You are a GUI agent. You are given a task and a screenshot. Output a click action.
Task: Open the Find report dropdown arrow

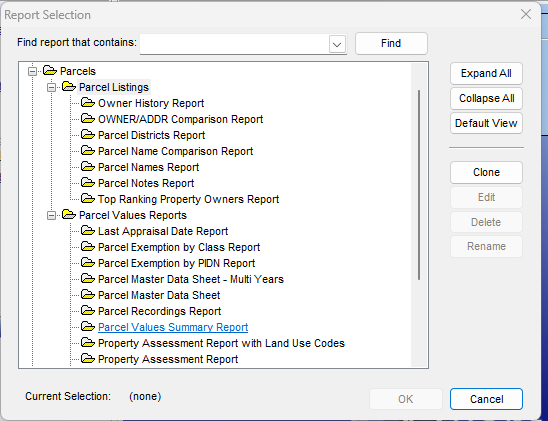coord(337,44)
